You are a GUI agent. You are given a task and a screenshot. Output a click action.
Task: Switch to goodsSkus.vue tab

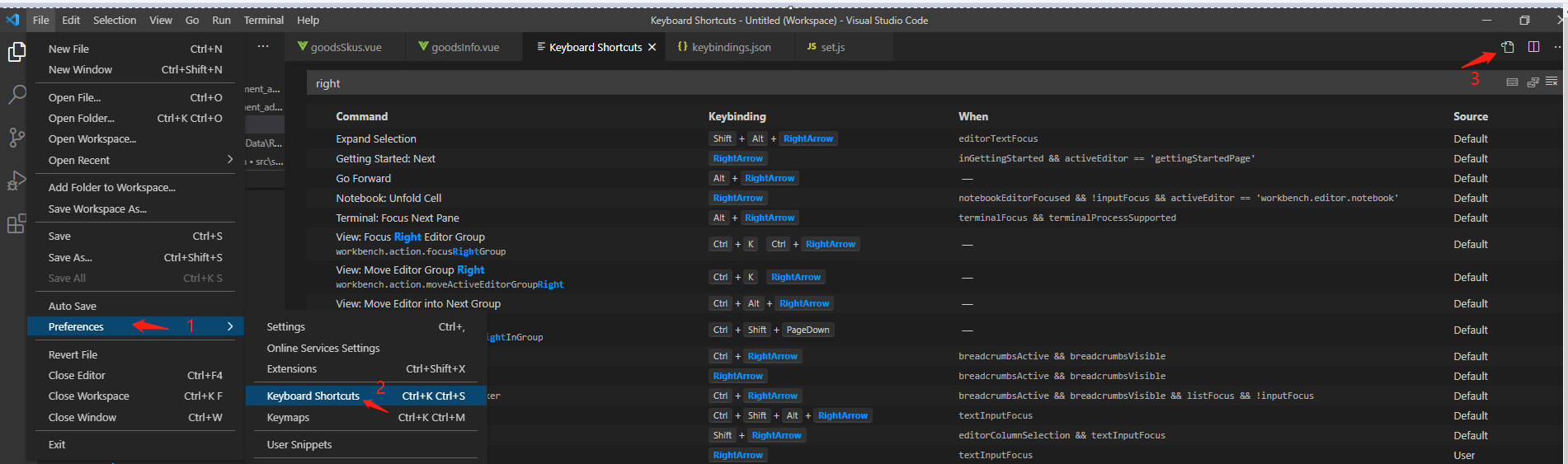click(x=345, y=47)
